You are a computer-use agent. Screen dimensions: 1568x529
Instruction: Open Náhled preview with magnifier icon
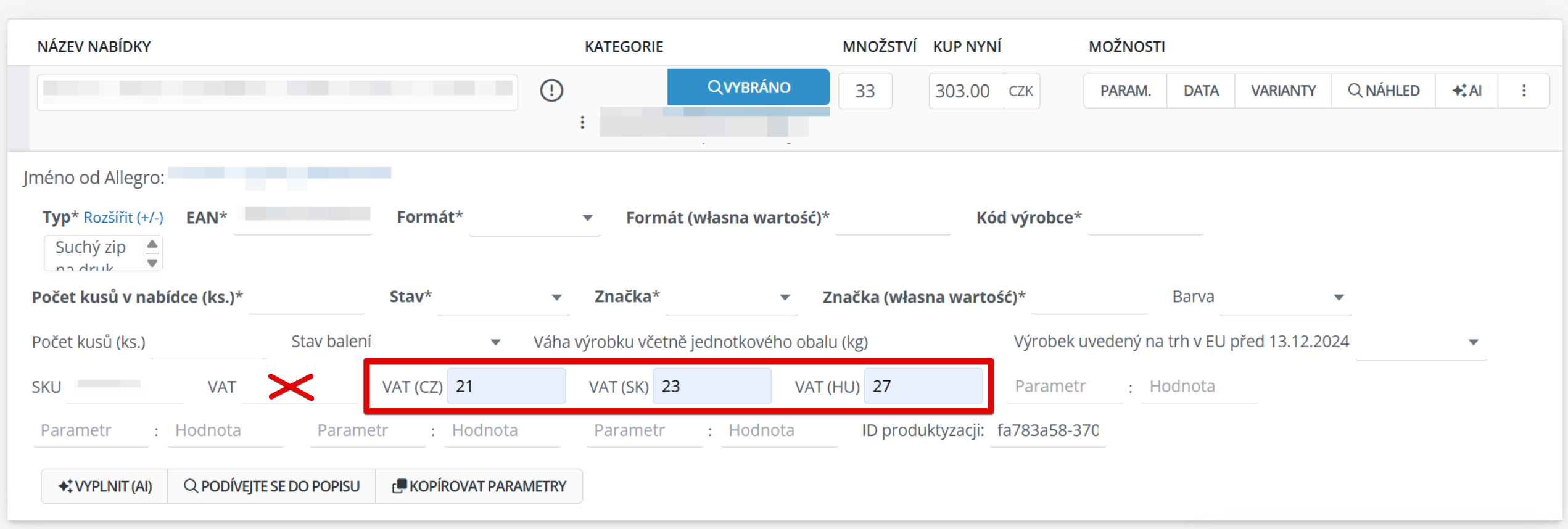pos(1384,91)
